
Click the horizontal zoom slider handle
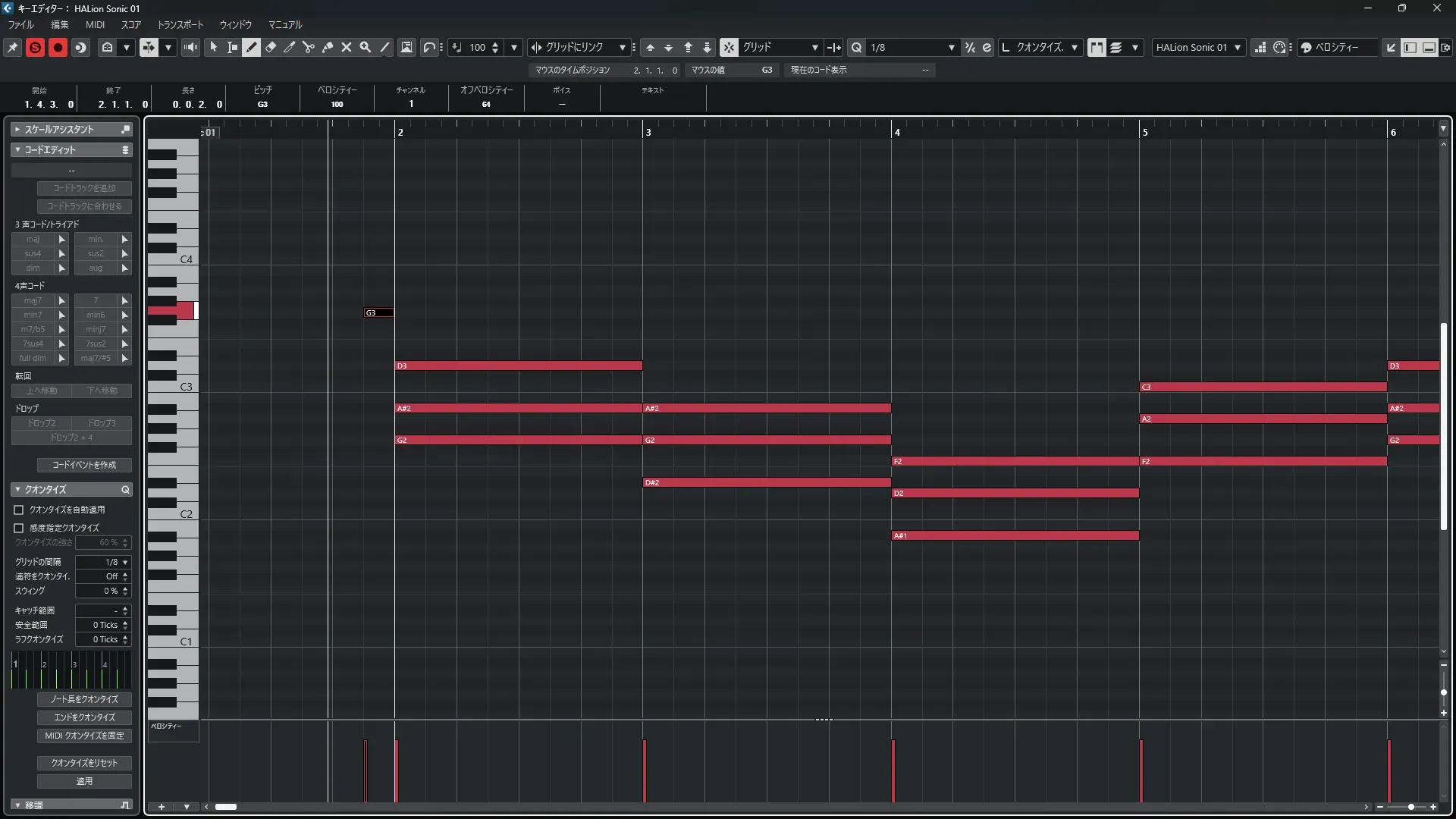click(1410, 807)
